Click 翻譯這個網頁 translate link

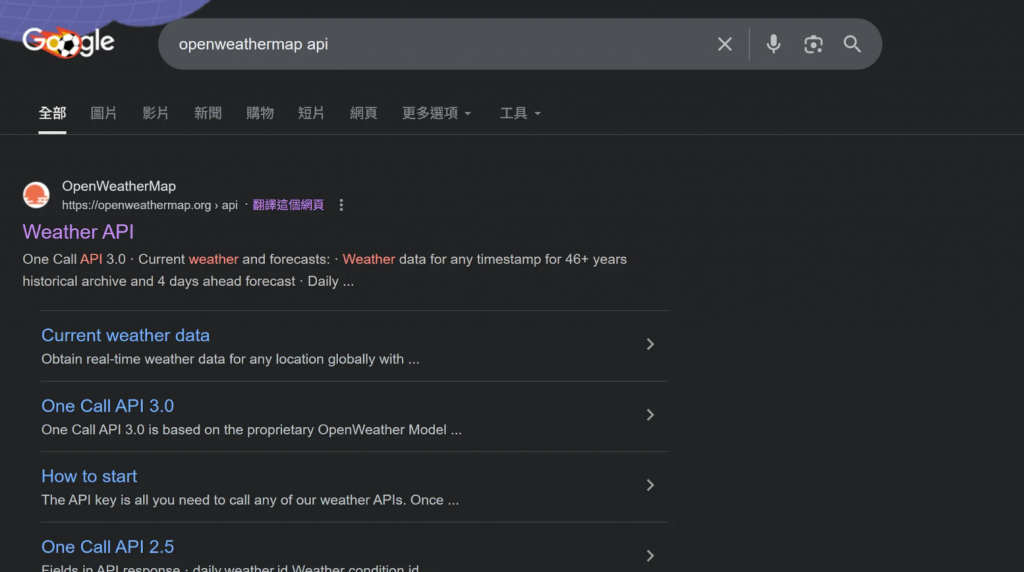pos(288,205)
